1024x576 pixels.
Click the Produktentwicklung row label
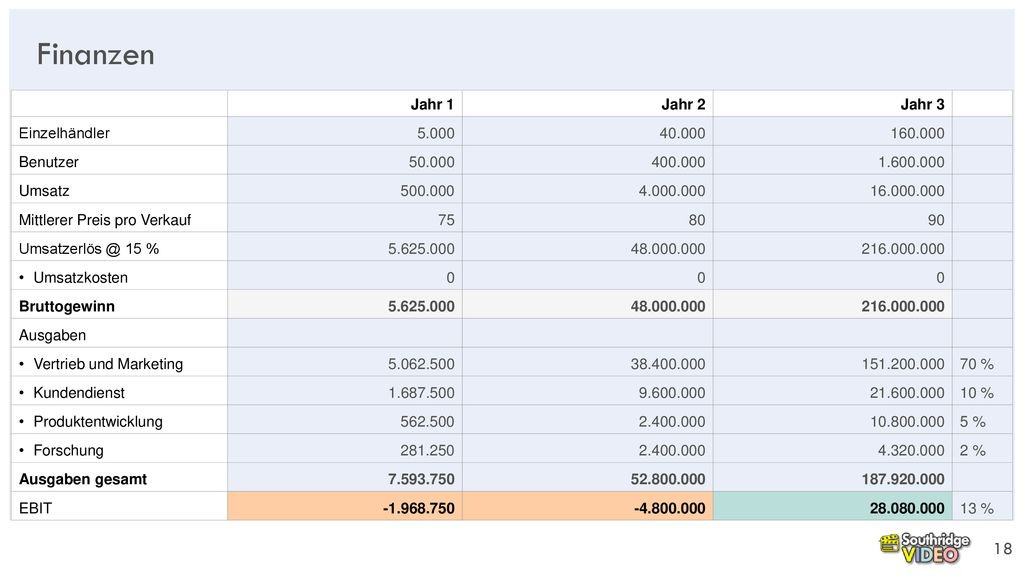(98, 421)
